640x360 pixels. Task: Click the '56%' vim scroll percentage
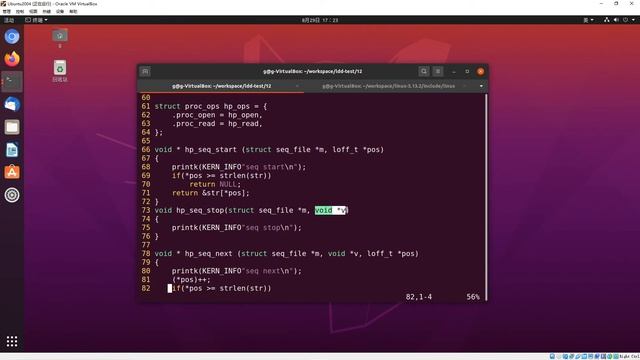pos(473,297)
